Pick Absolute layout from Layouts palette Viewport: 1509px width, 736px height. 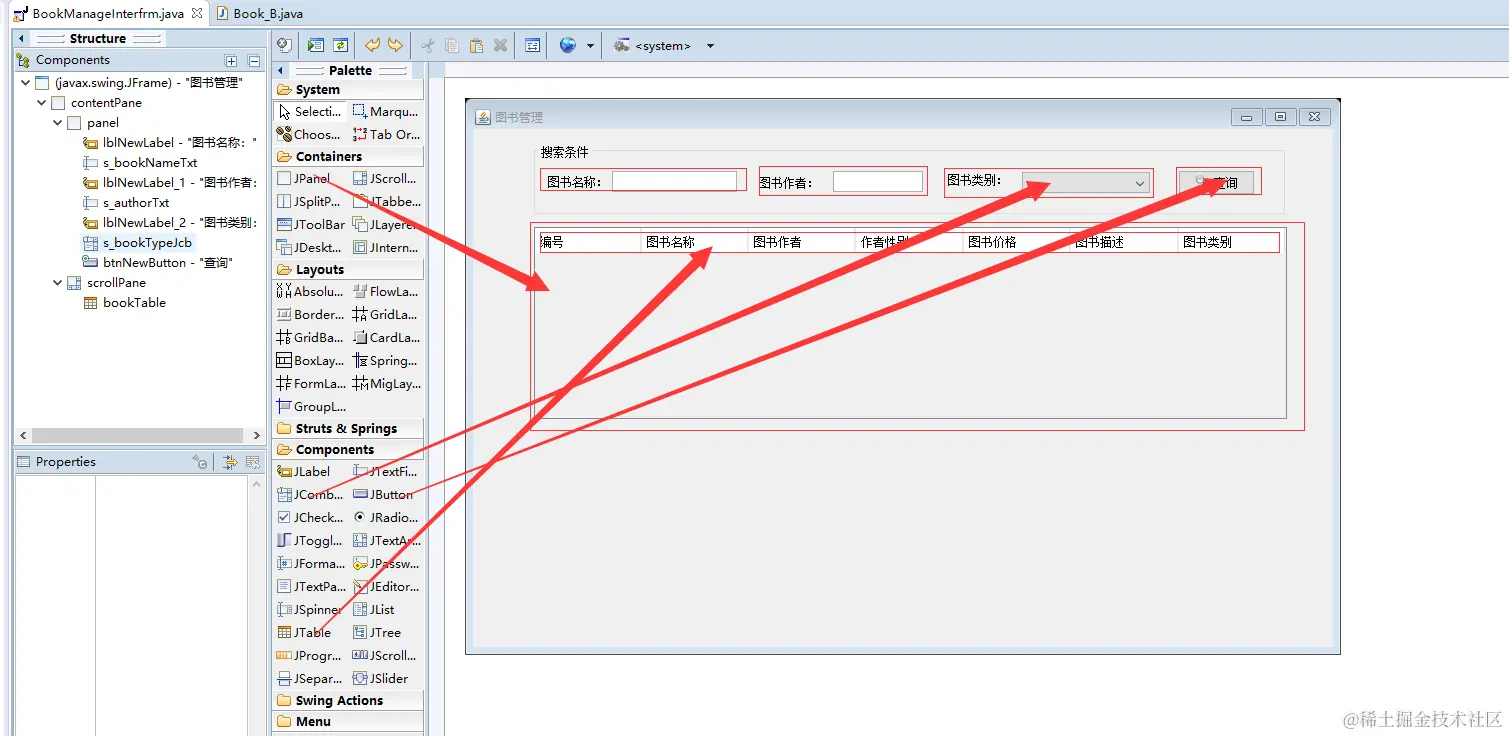(x=309, y=292)
